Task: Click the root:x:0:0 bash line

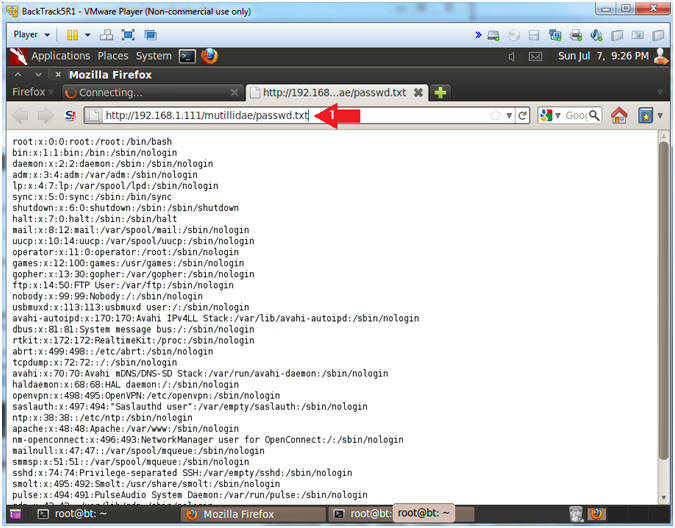Action: pos(92,142)
